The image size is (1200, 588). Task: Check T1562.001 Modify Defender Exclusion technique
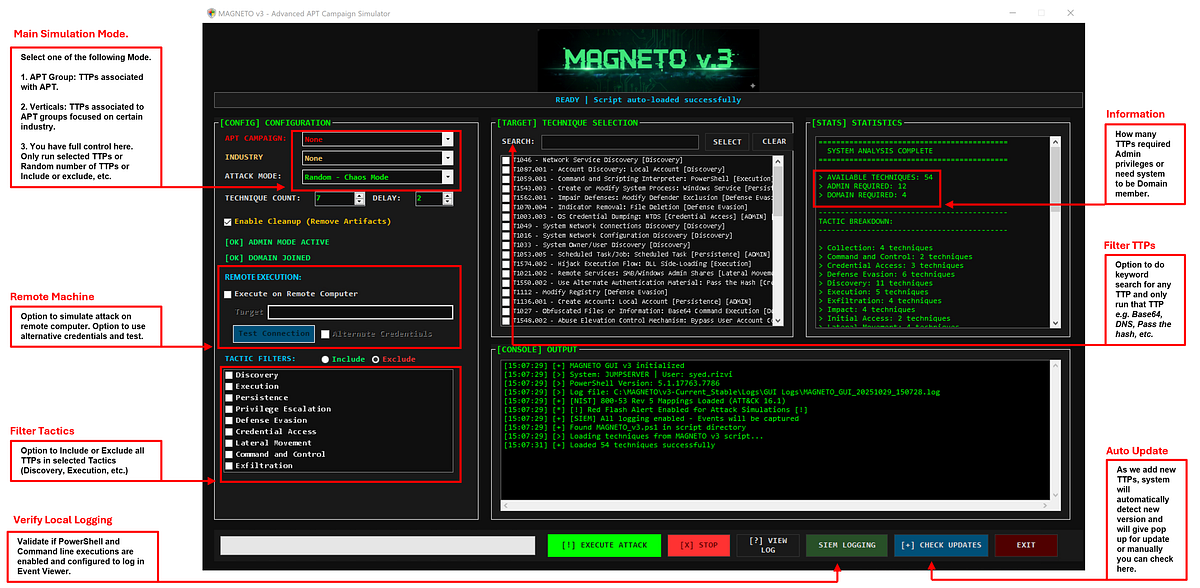point(507,198)
